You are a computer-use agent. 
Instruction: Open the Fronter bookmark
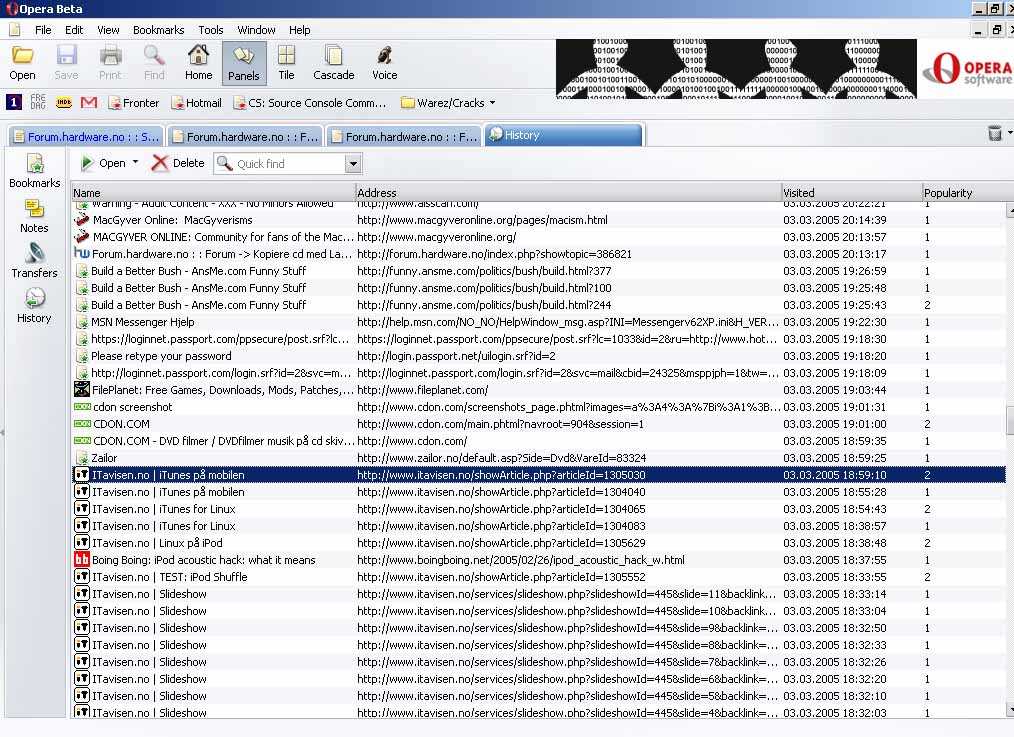133,102
